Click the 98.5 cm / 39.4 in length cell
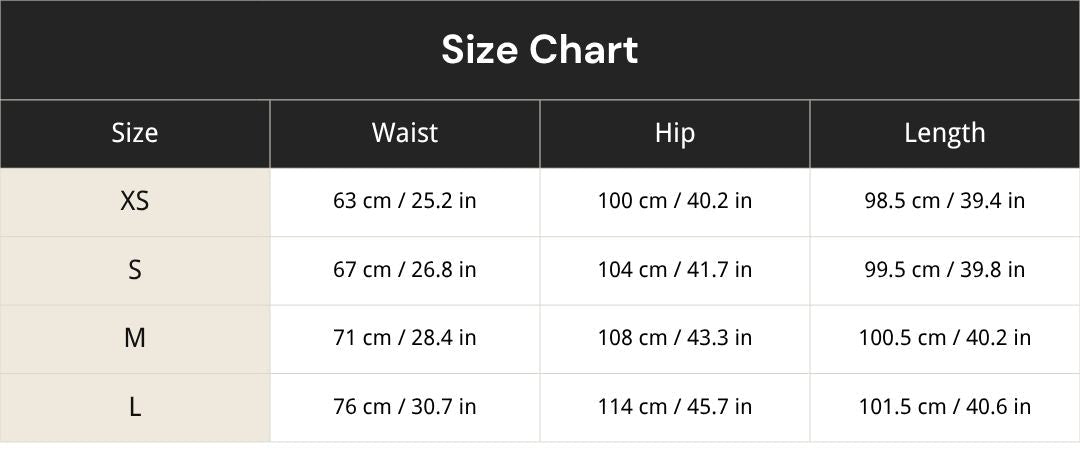 (x=945, y=202)
